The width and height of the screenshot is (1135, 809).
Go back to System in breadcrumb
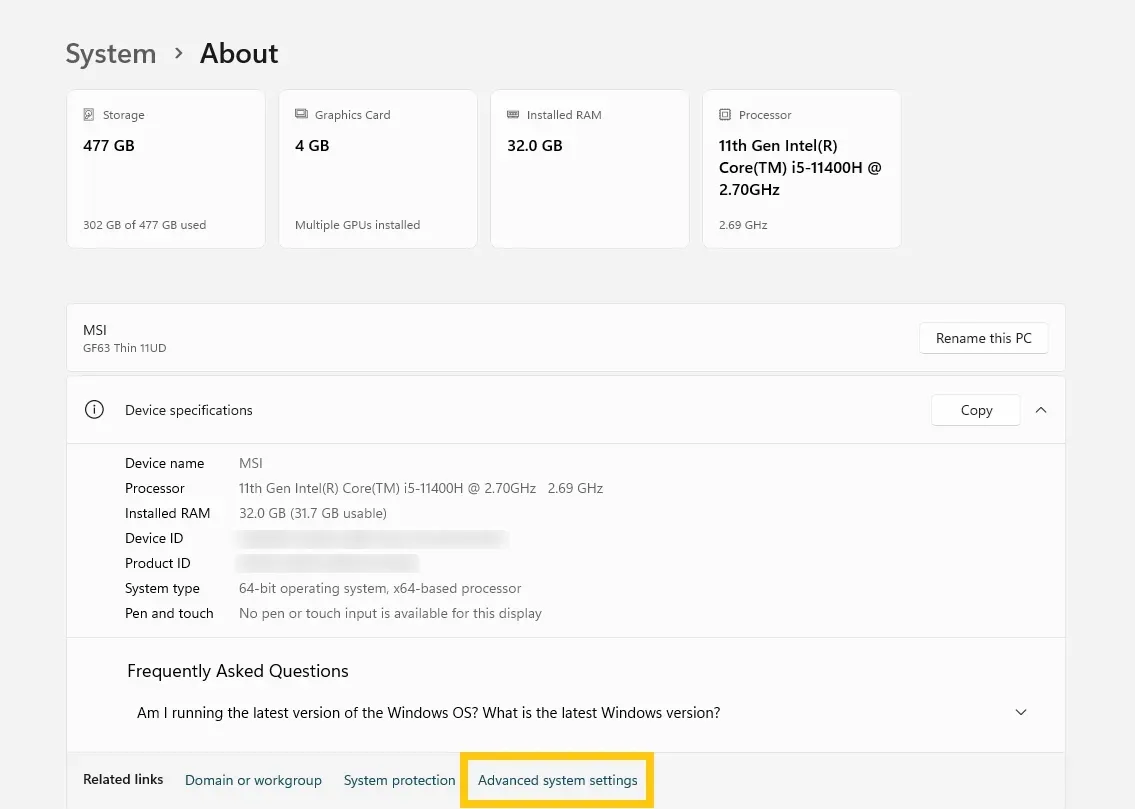[x=111, y=54]
